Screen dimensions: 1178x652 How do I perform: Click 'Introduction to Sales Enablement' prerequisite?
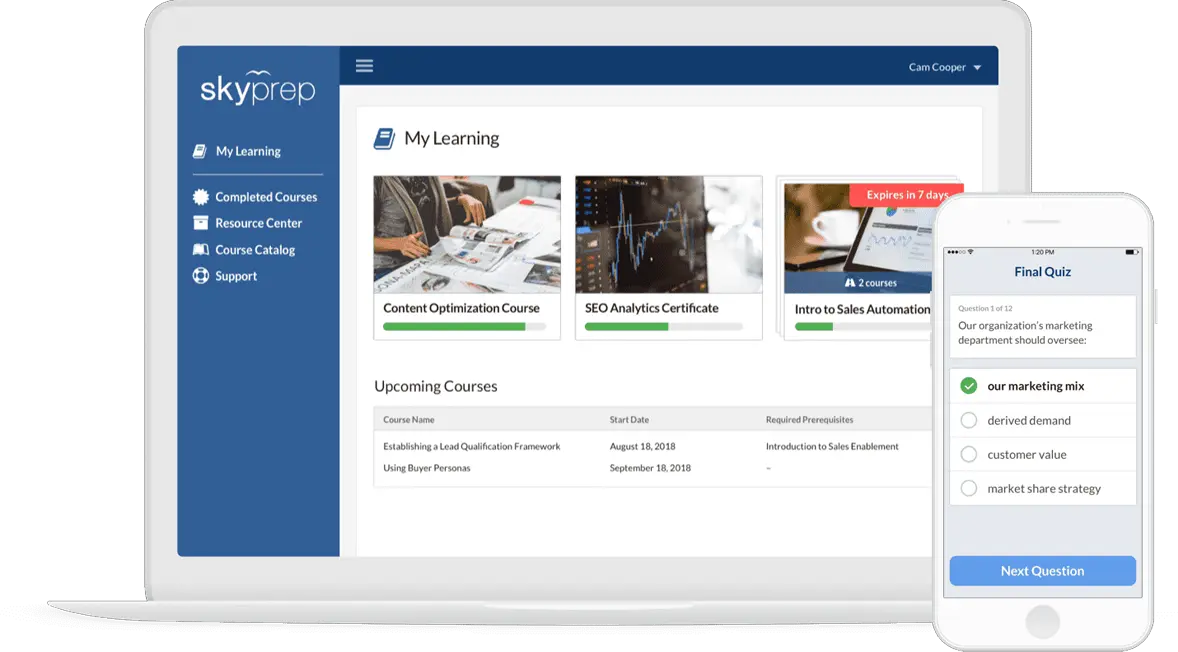pyautogui.click(x=832, y=446)
